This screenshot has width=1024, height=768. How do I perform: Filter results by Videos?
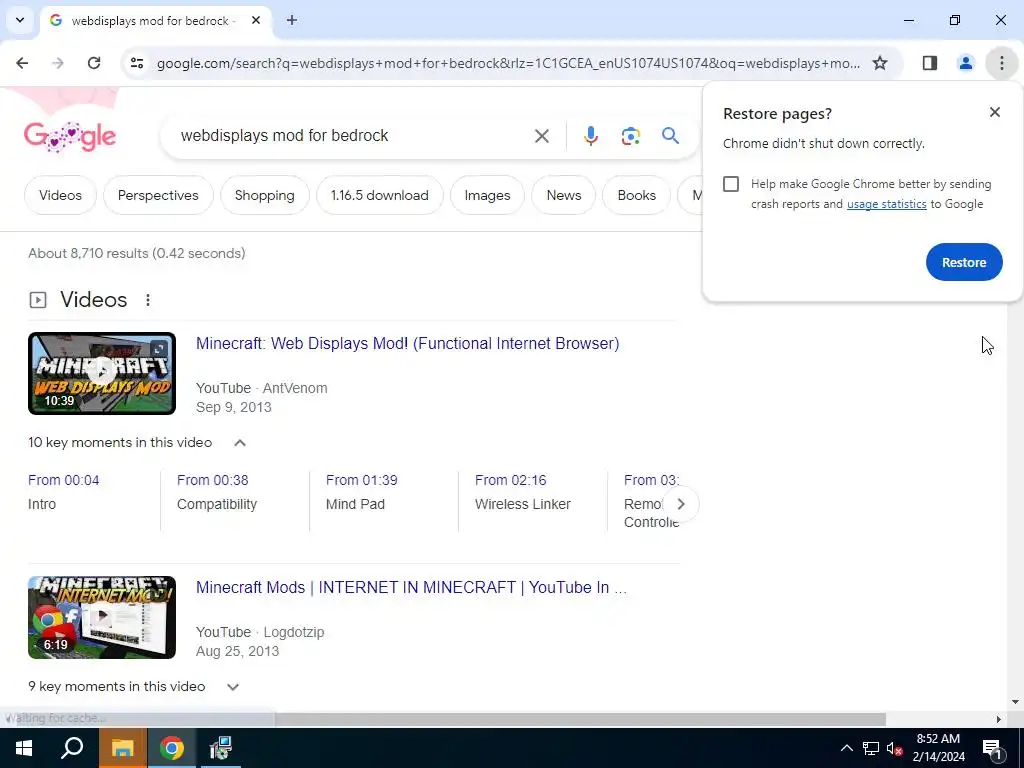[60, 195]
